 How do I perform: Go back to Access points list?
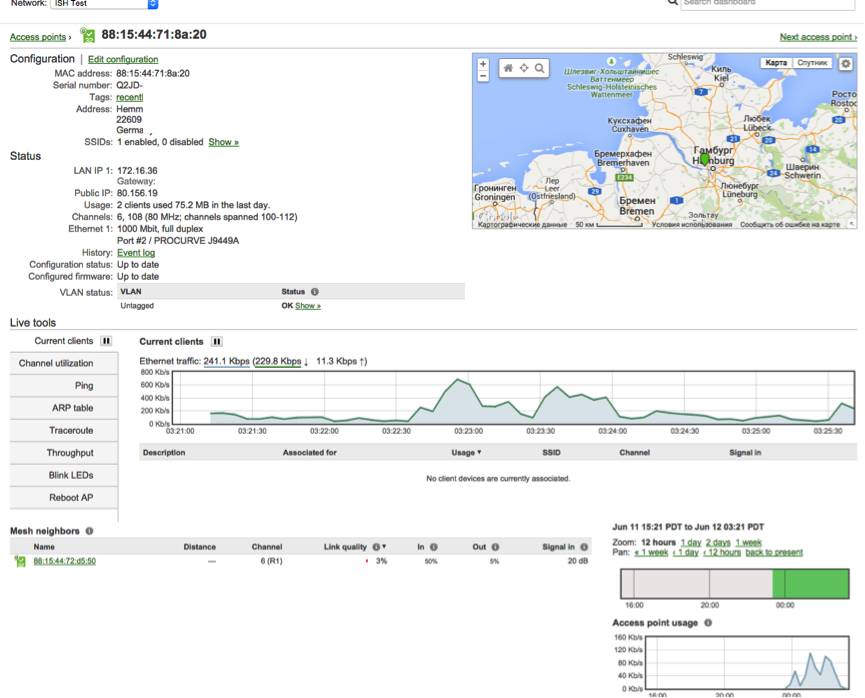[38, 37]
